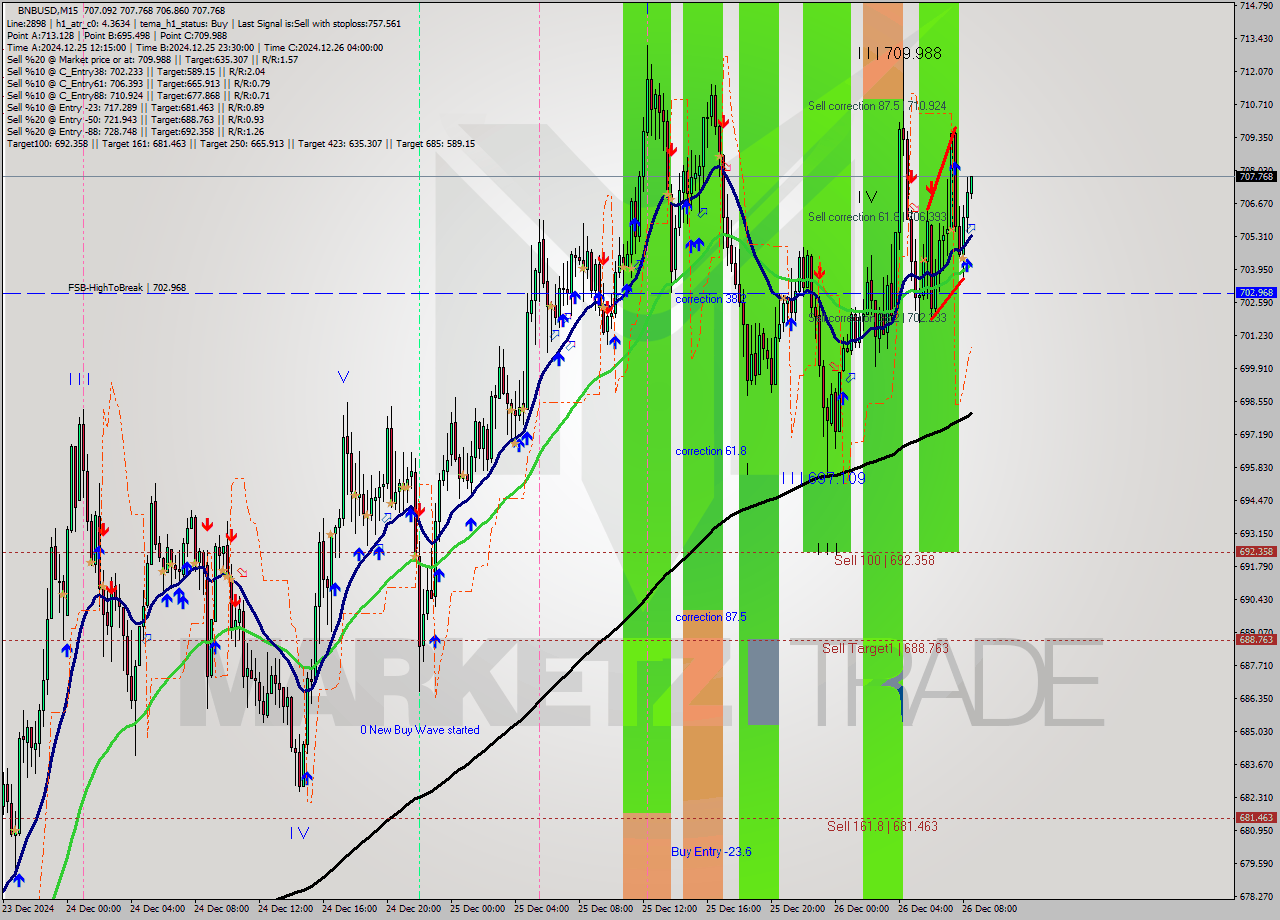
Task: Click the current price tag 707.768 on the price axis
Action: (1256, 176)
